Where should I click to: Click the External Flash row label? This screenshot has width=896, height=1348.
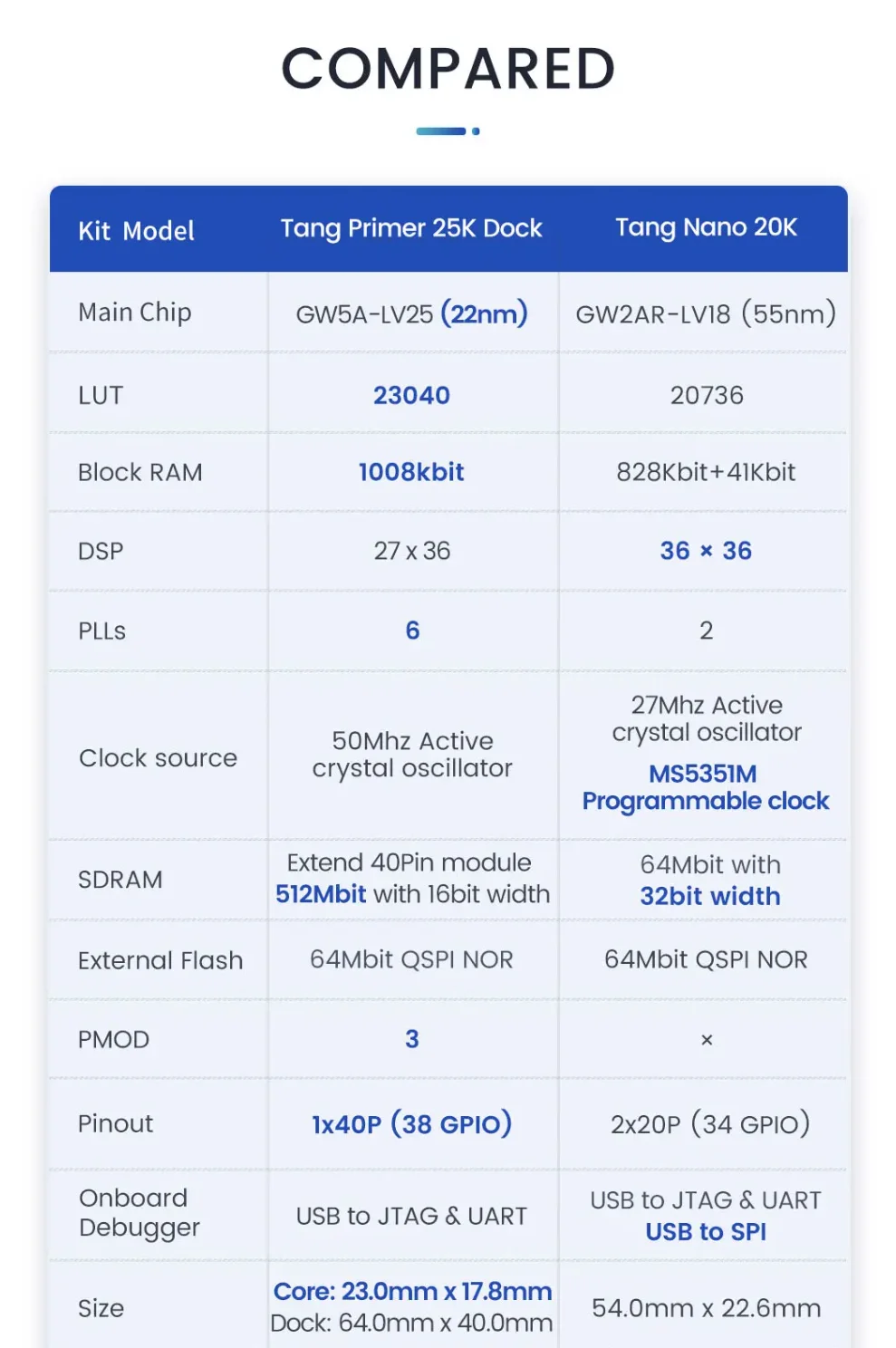(x=160, y=960)
